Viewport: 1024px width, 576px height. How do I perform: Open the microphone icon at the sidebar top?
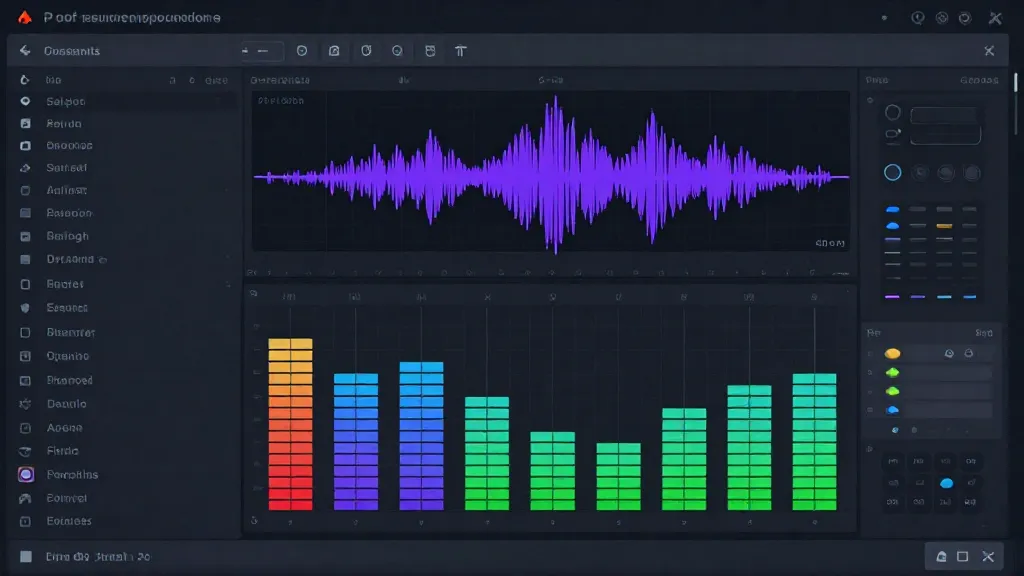(25, 80)
